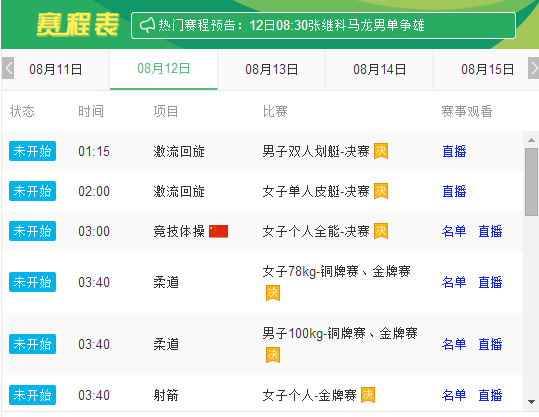Click 未开始 status in the 01:15 row
Screen dimensions: 539x417
coord(32,151)
